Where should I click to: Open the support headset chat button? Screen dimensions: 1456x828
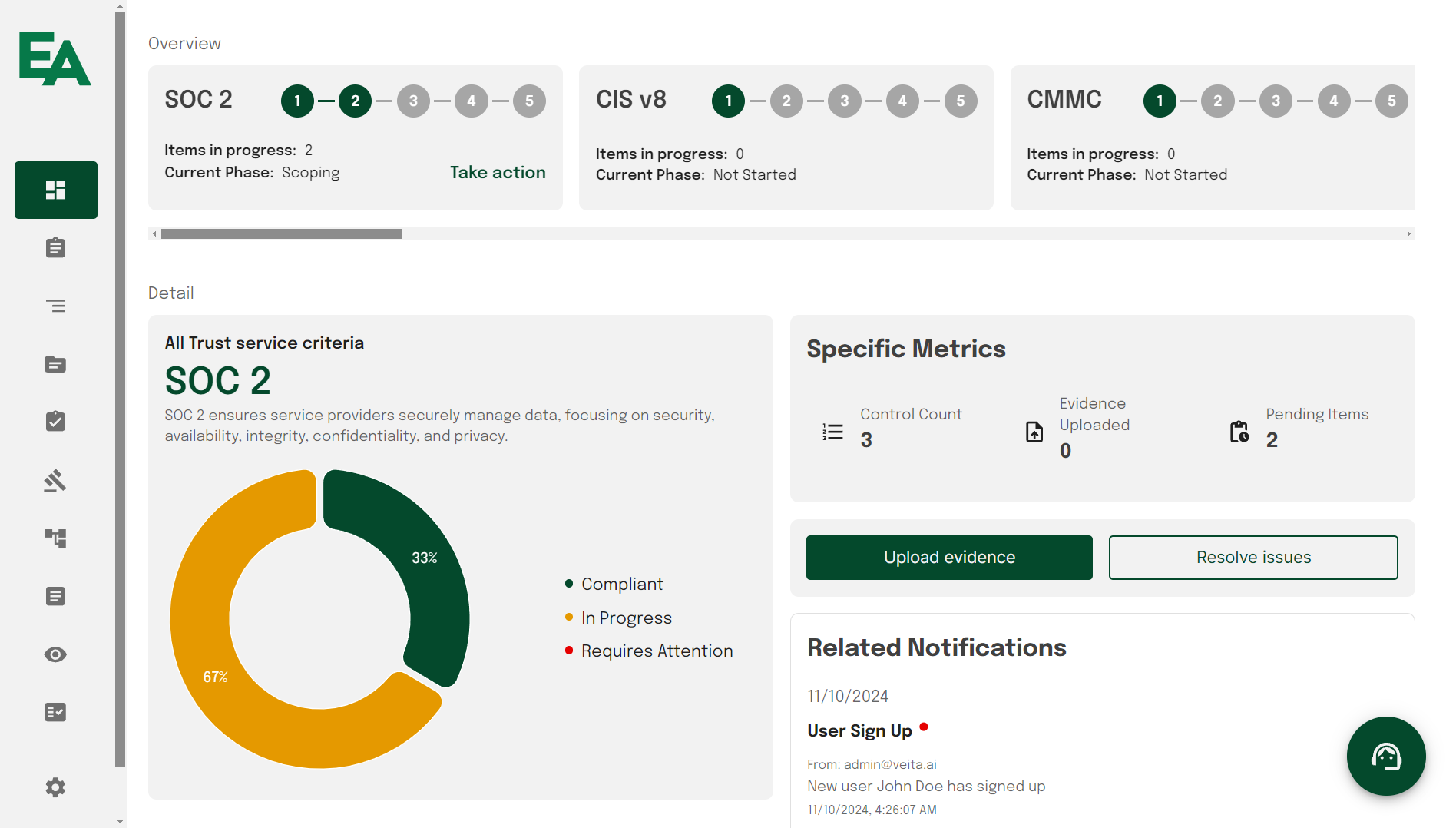point(1385,757)
